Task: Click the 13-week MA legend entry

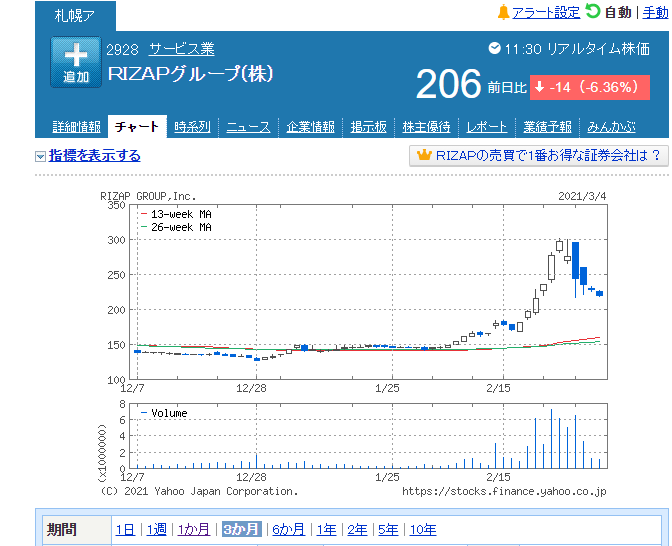Action: click(176, 214)
